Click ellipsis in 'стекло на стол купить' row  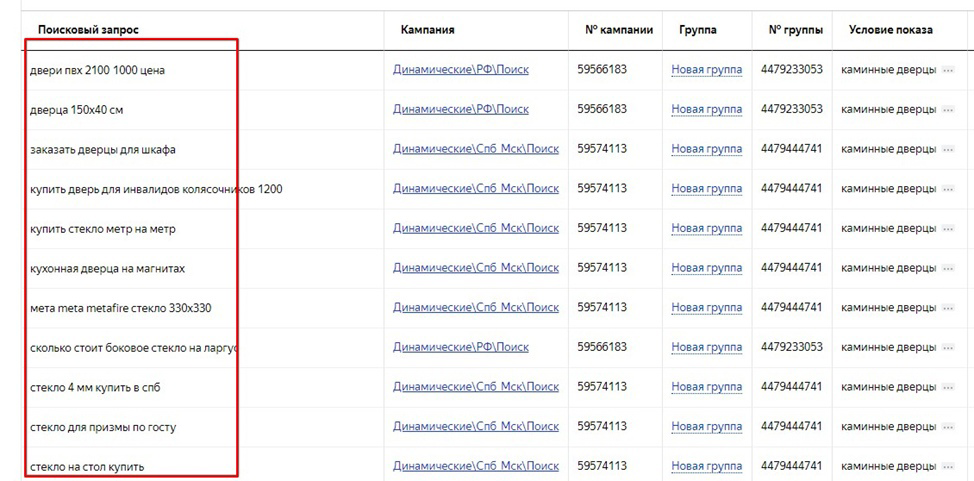948,467
